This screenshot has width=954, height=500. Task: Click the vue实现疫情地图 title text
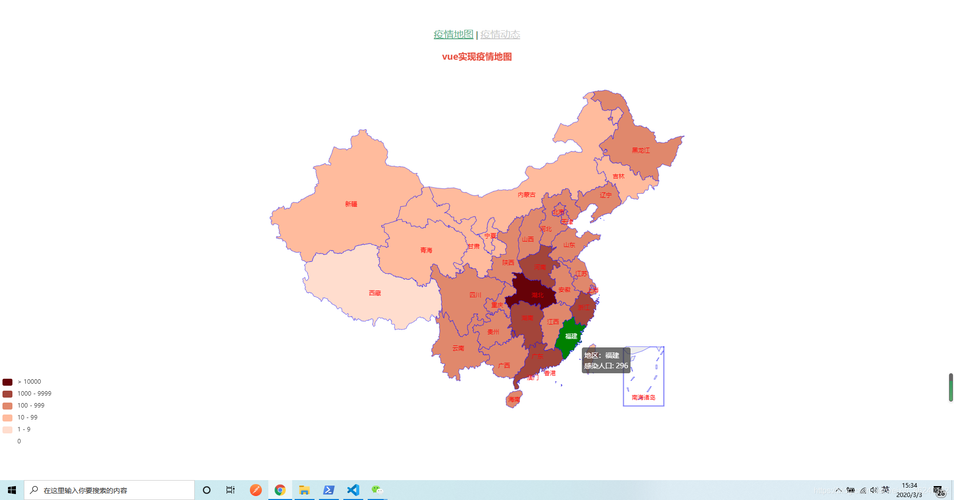[477, 57]
